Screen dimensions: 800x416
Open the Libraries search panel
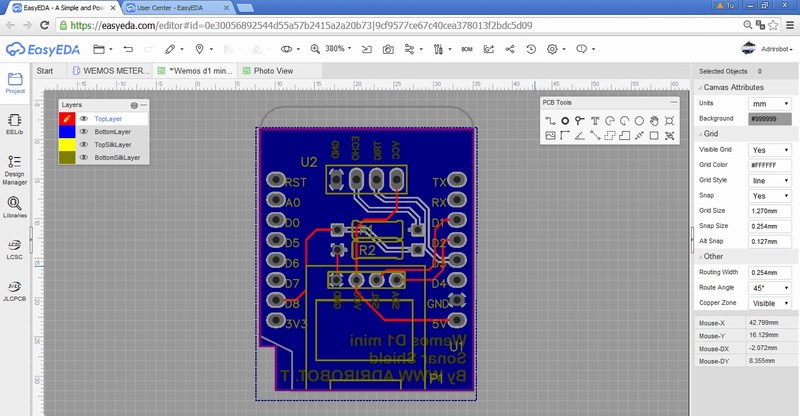pos(15,207)
